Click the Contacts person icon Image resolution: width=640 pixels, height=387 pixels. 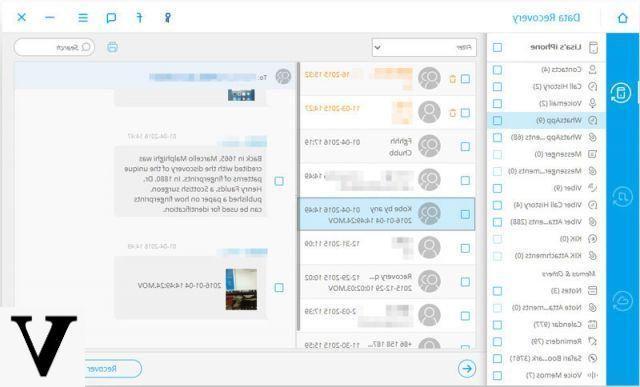pyautogui.click(x=592, y=70)
